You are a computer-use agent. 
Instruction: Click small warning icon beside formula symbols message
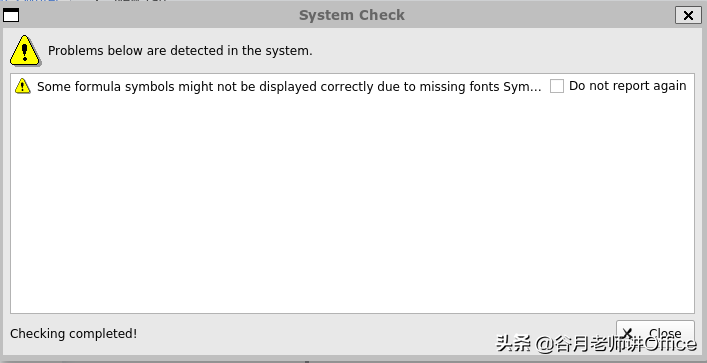point(23,86)
